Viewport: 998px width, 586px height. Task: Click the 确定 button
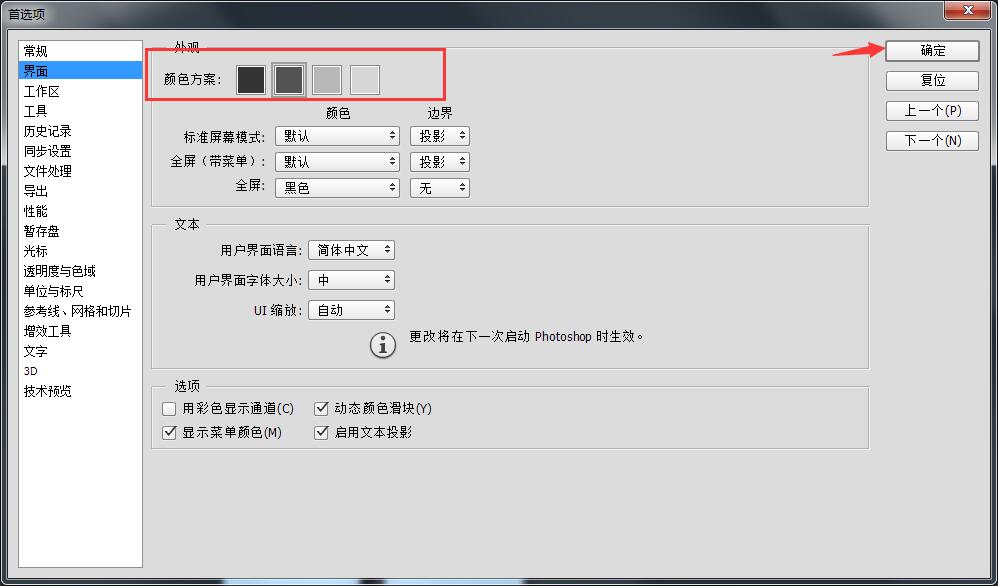pos(931,50)
